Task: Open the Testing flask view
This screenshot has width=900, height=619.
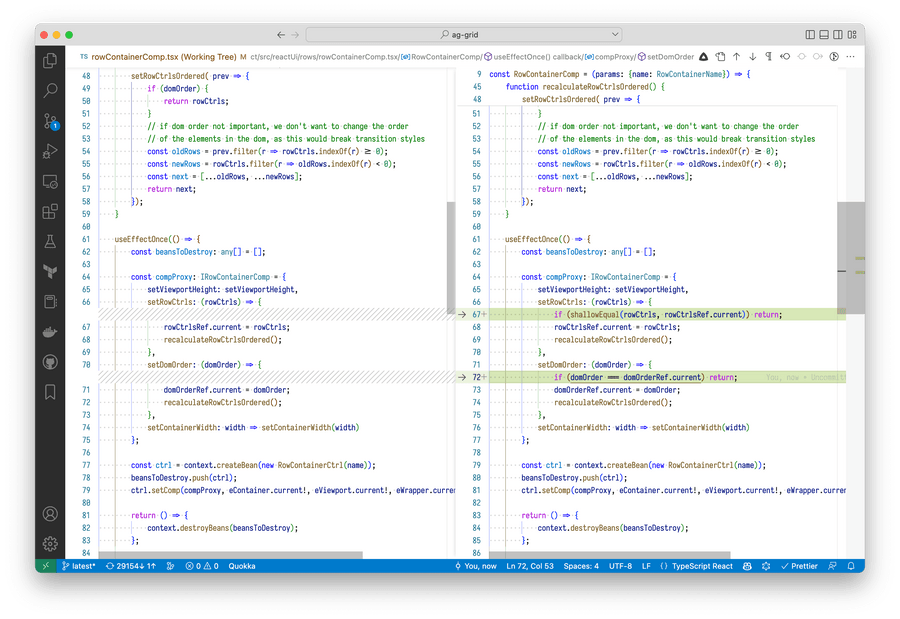Action: (50, 241)
